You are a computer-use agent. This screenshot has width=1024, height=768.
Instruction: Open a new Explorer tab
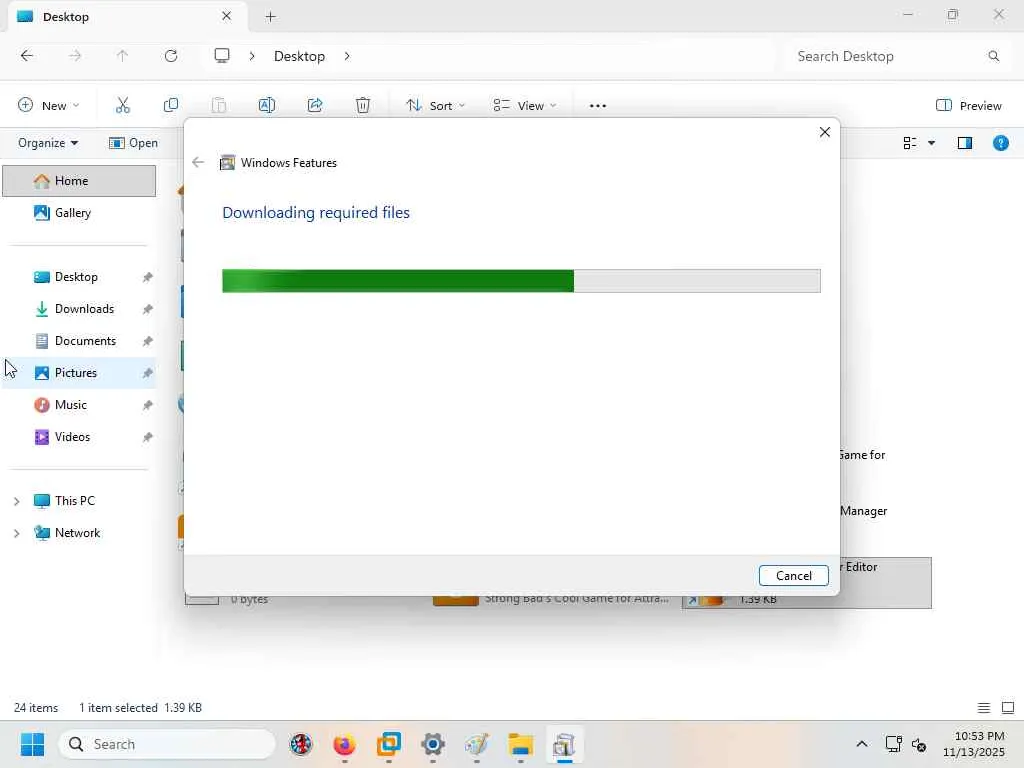270,16
